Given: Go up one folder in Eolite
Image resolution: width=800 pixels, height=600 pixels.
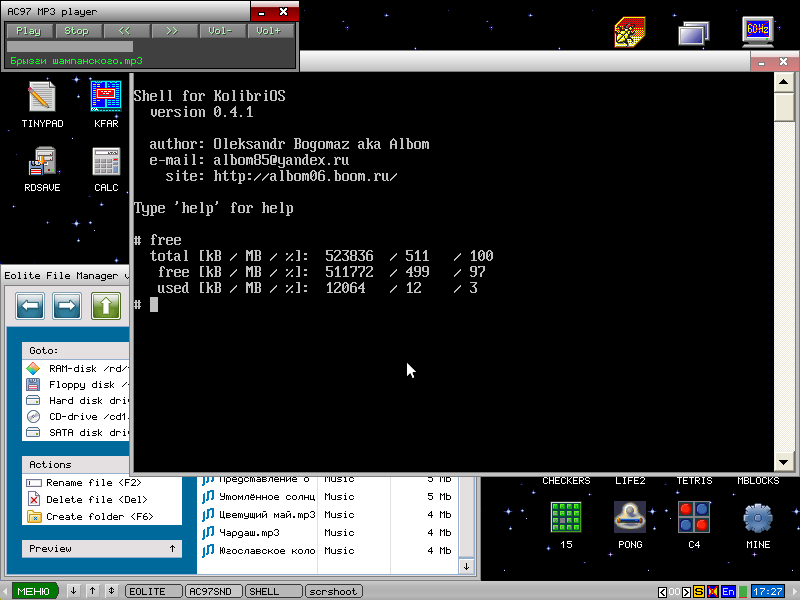Looking at the screenshot, I should 106,305.
